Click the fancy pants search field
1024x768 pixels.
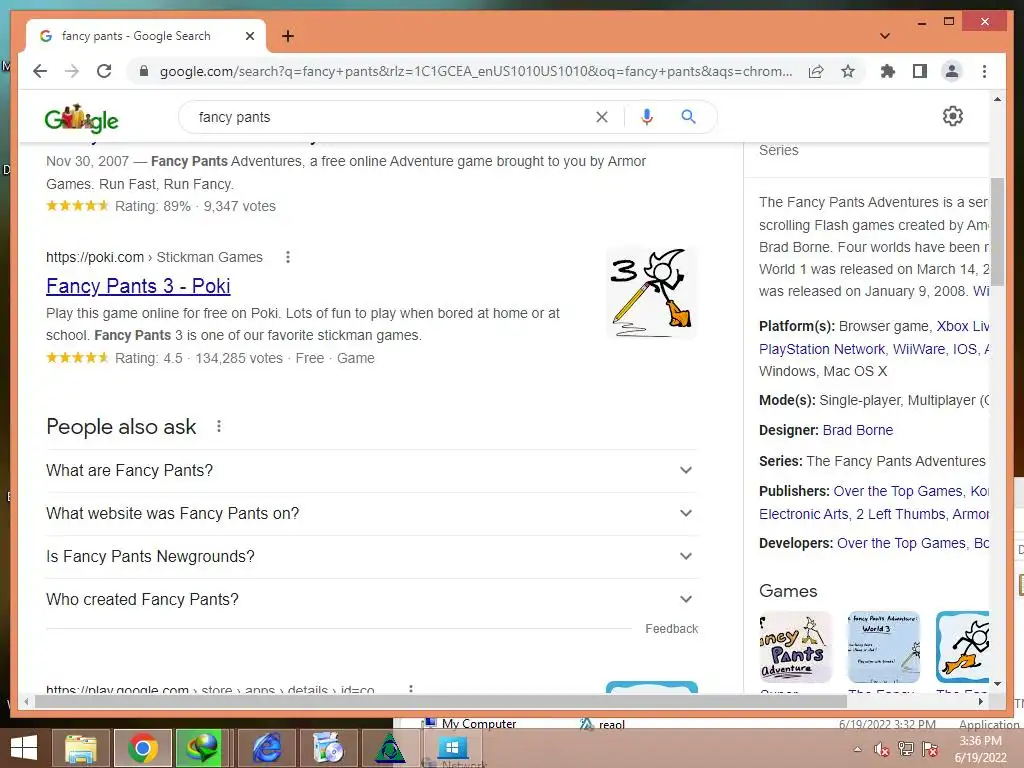pyautogui.click(x=392, y=117)
